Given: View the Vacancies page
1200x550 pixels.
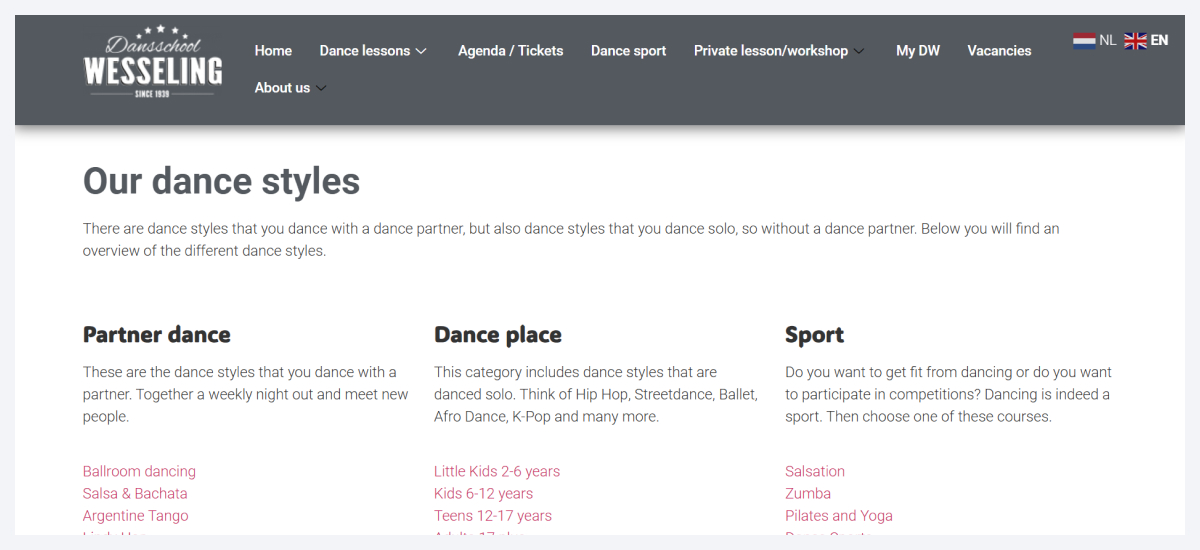Looking at the screenshot, I should 999,51.
